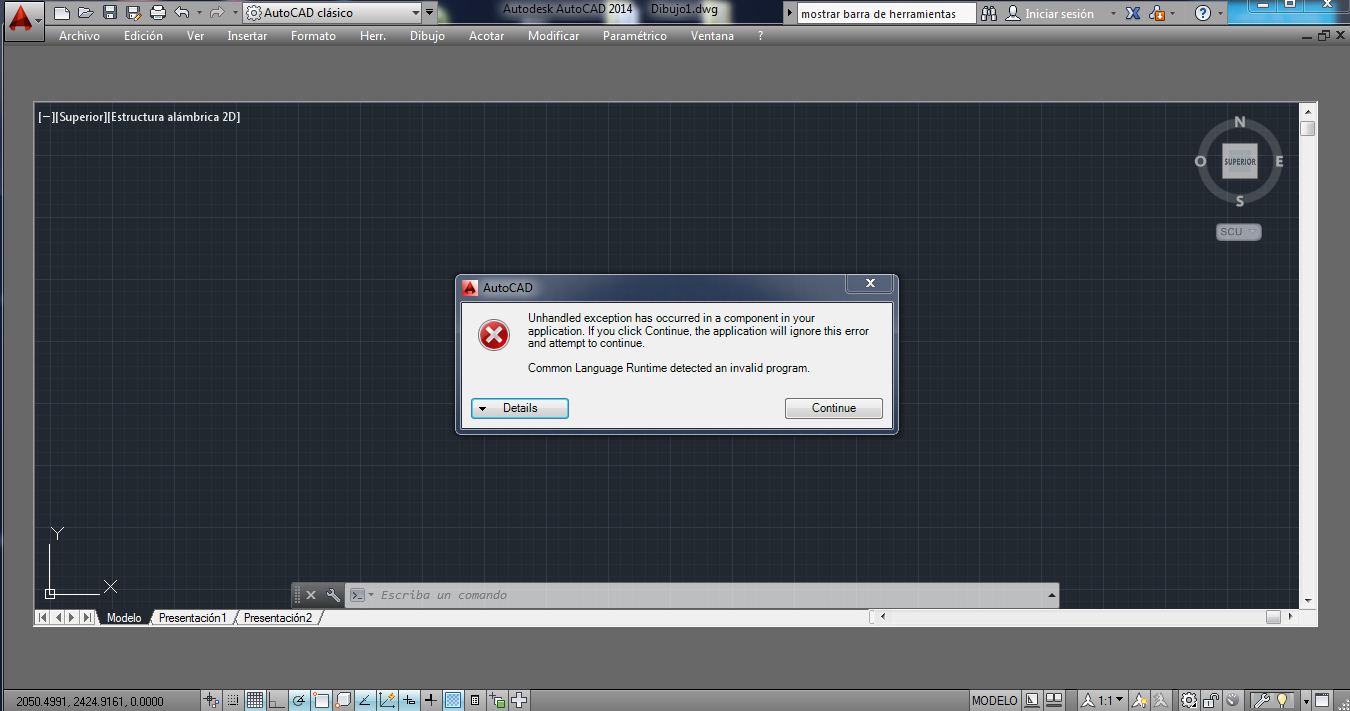Click the coordinates readout 2050.4991, 2424.9161
The height and width of the screenshot is (711, 1350).
click(x=90, y=701)
